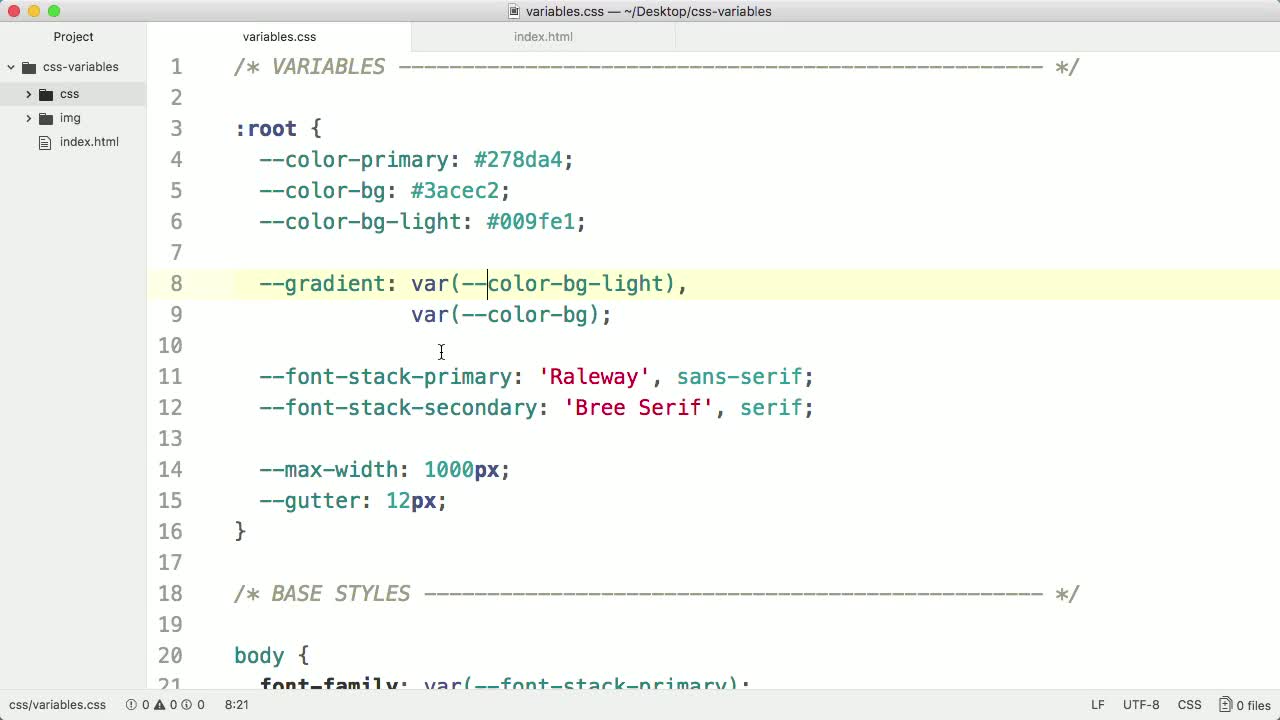This screenshot has width=1280, height=720.
Task: Expand the css folder chevron
Action: coord(28,94)
